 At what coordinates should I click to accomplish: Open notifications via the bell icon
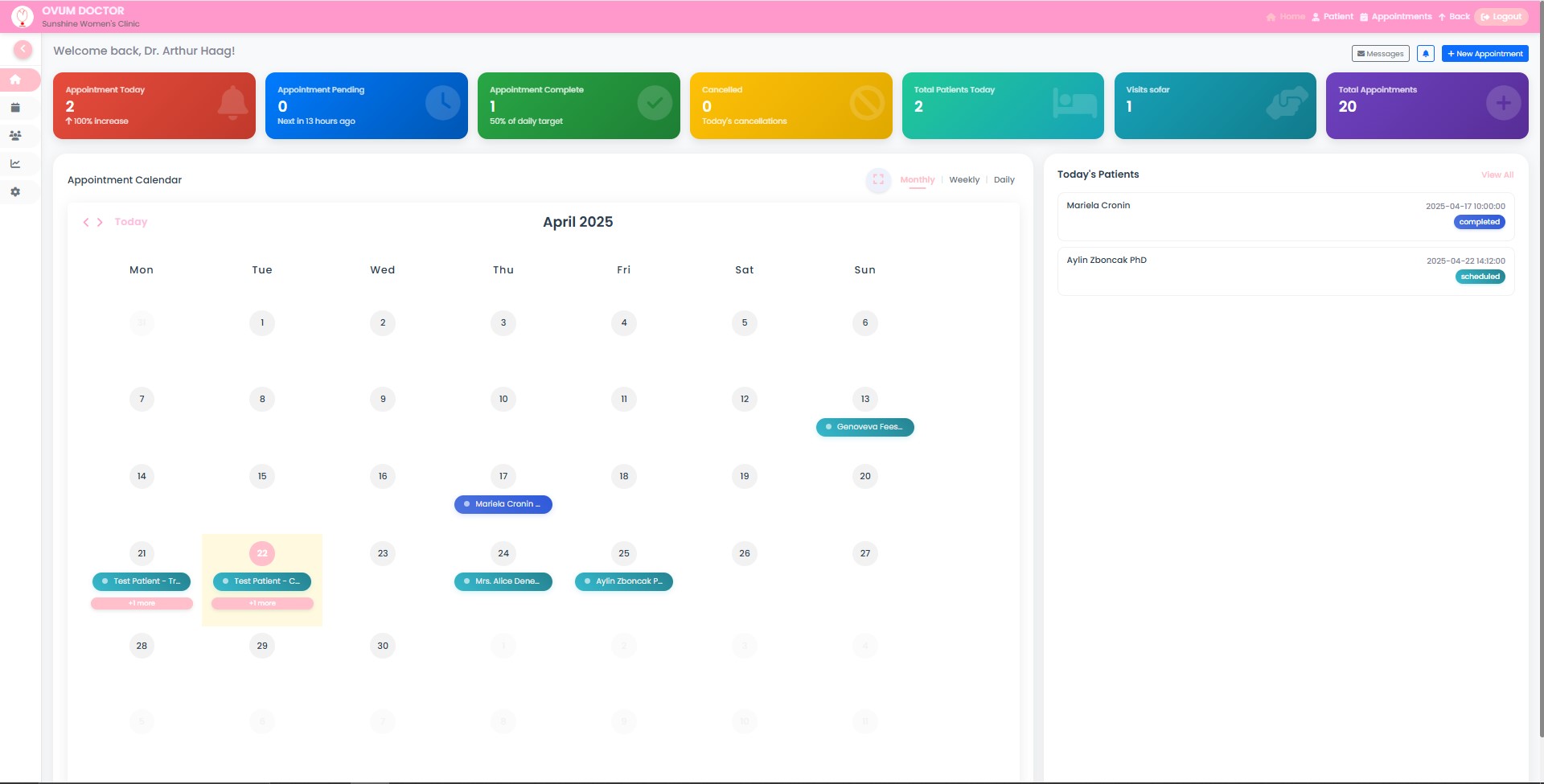pos(1425,53)
